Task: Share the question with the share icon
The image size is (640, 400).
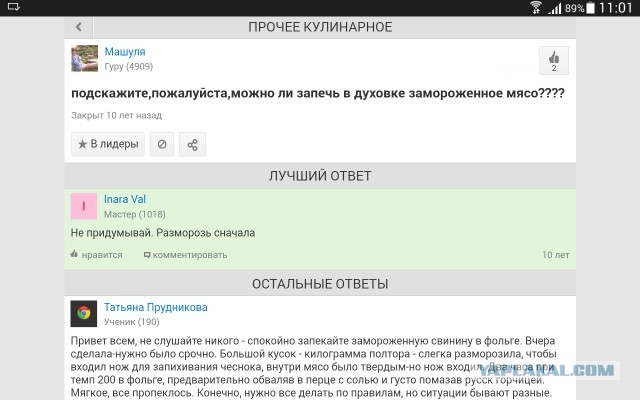Action: 192,144
